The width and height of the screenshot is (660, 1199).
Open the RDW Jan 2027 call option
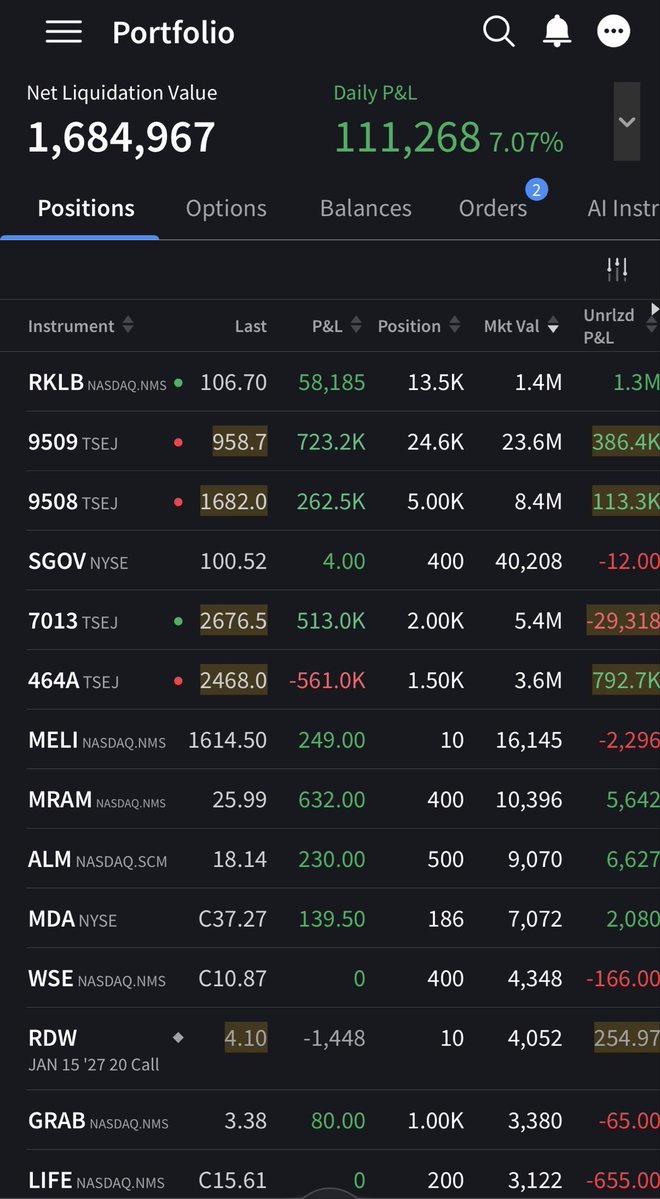pos(330,1049)
